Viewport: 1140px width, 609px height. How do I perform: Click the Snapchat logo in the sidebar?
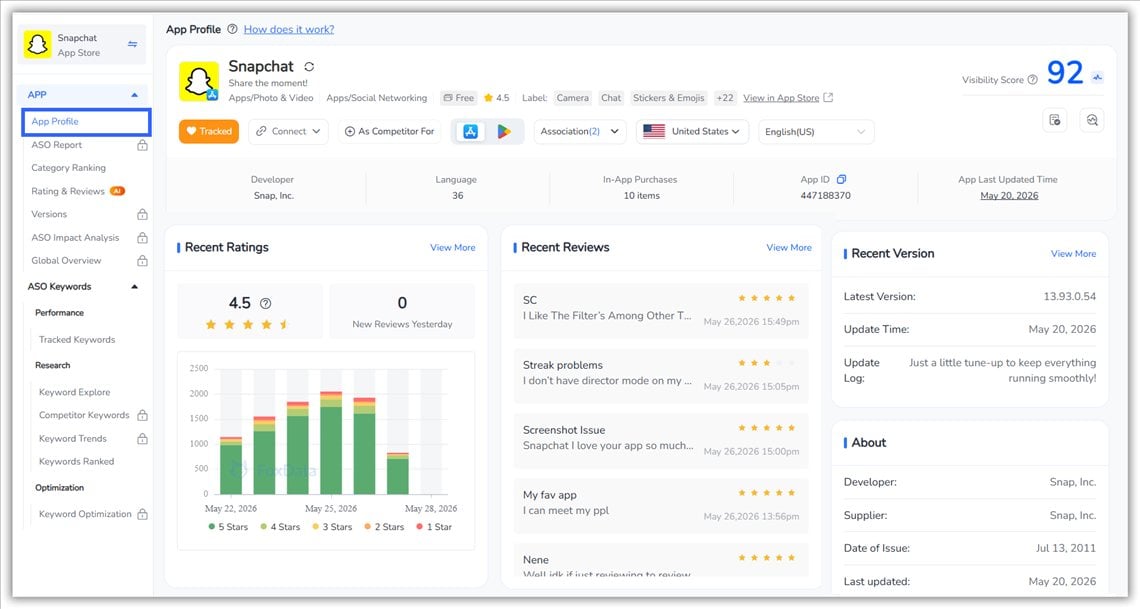[37, 44]
